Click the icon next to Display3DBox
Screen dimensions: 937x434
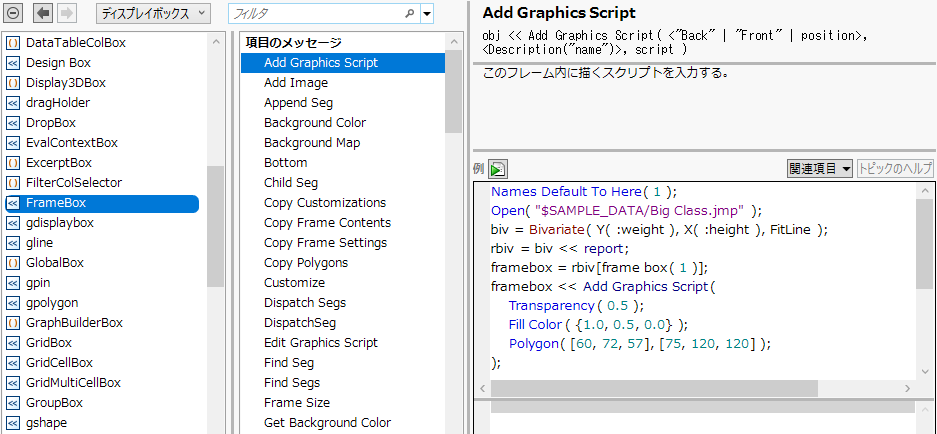click(13, 83)
